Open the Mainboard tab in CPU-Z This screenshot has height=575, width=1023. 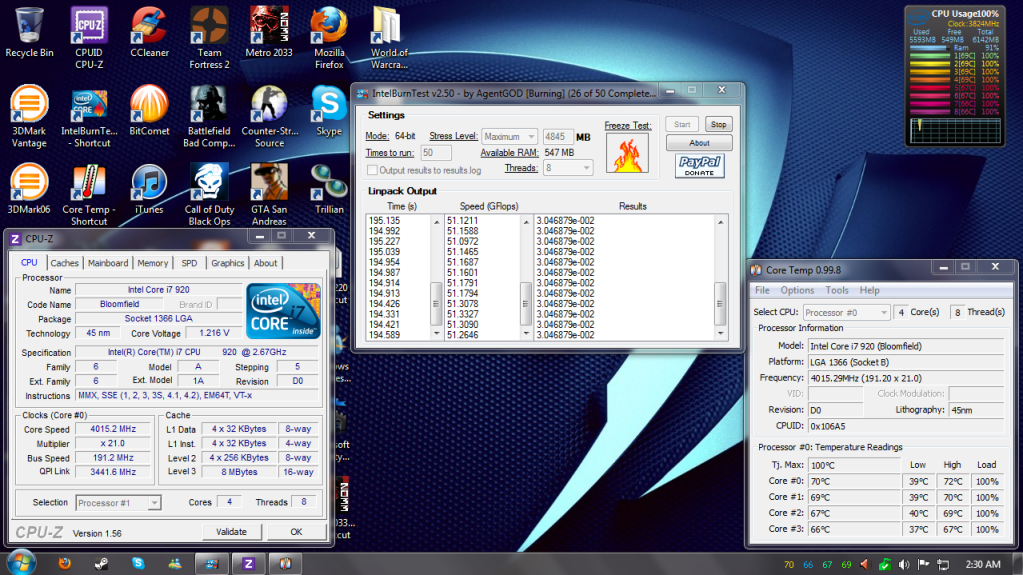[108, 263]
